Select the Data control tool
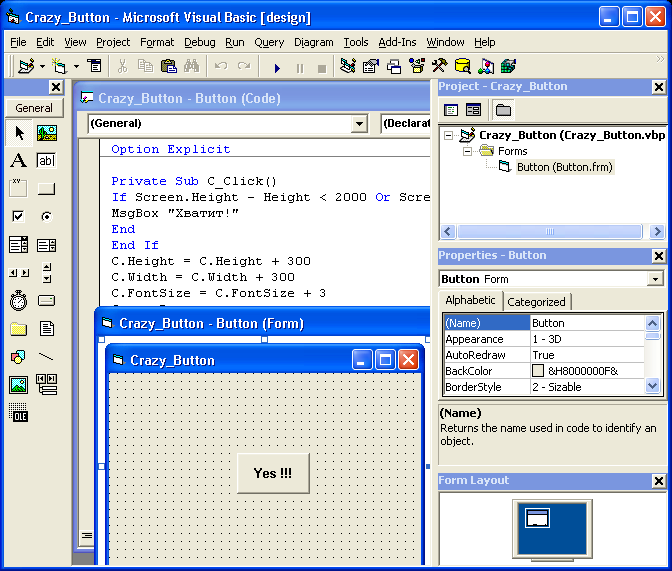Viewport: 672px width, 571px height. pos(46,385)
